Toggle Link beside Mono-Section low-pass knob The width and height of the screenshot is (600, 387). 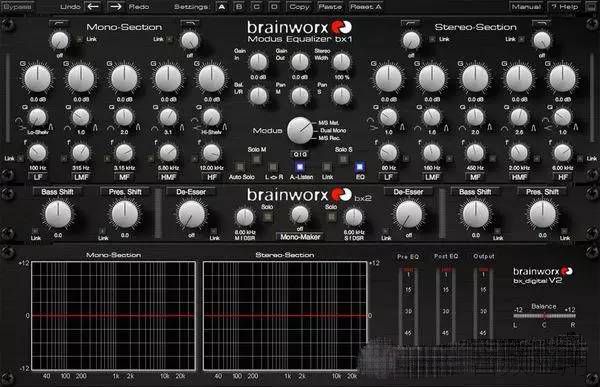coord(170,39)
